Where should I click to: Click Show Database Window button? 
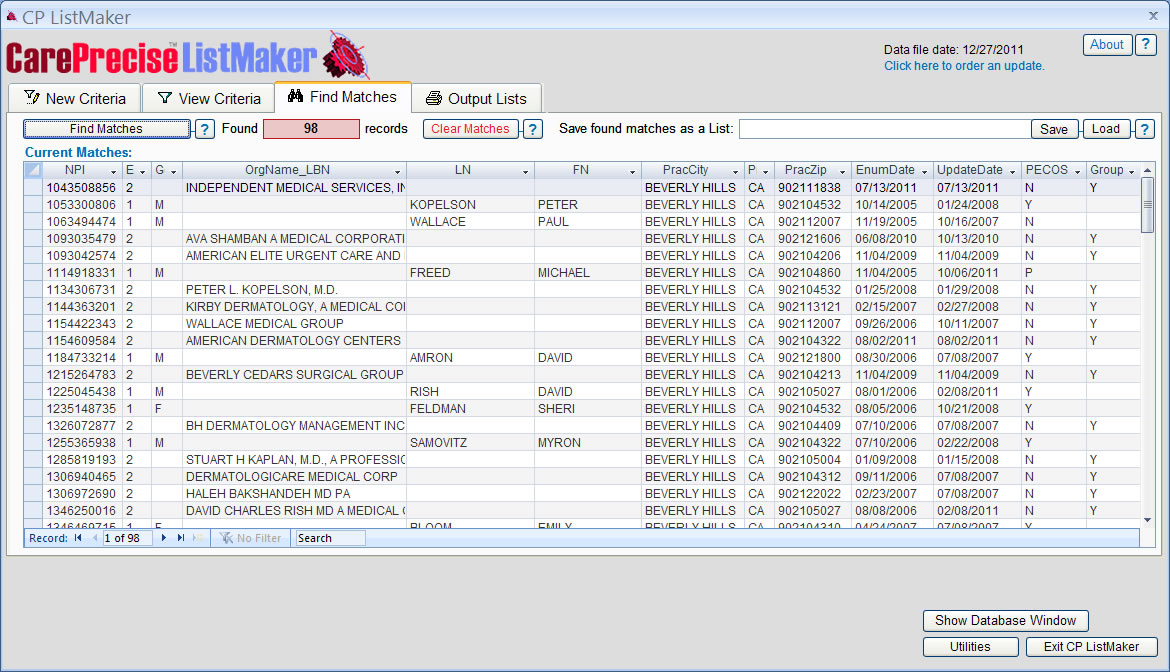tap(1005, 621)
